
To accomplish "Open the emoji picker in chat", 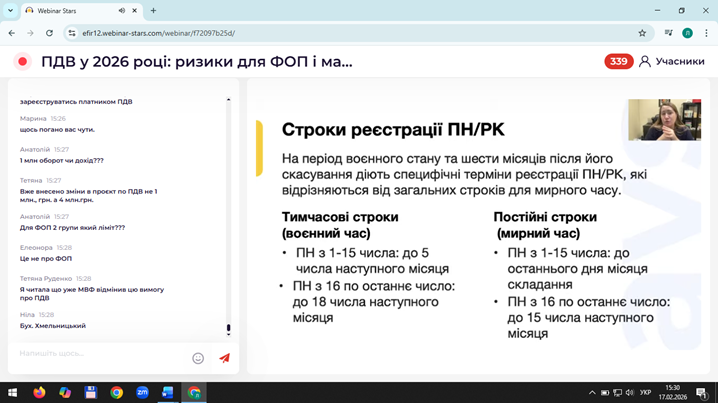I will pyautogui.click(x=198, y=357).
